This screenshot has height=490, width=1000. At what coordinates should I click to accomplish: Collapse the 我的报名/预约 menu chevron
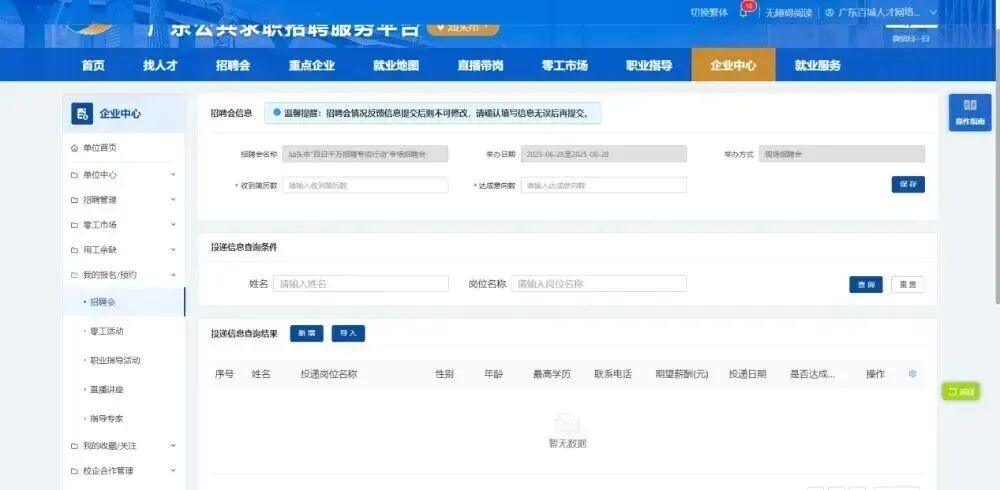tap(173, 275)
